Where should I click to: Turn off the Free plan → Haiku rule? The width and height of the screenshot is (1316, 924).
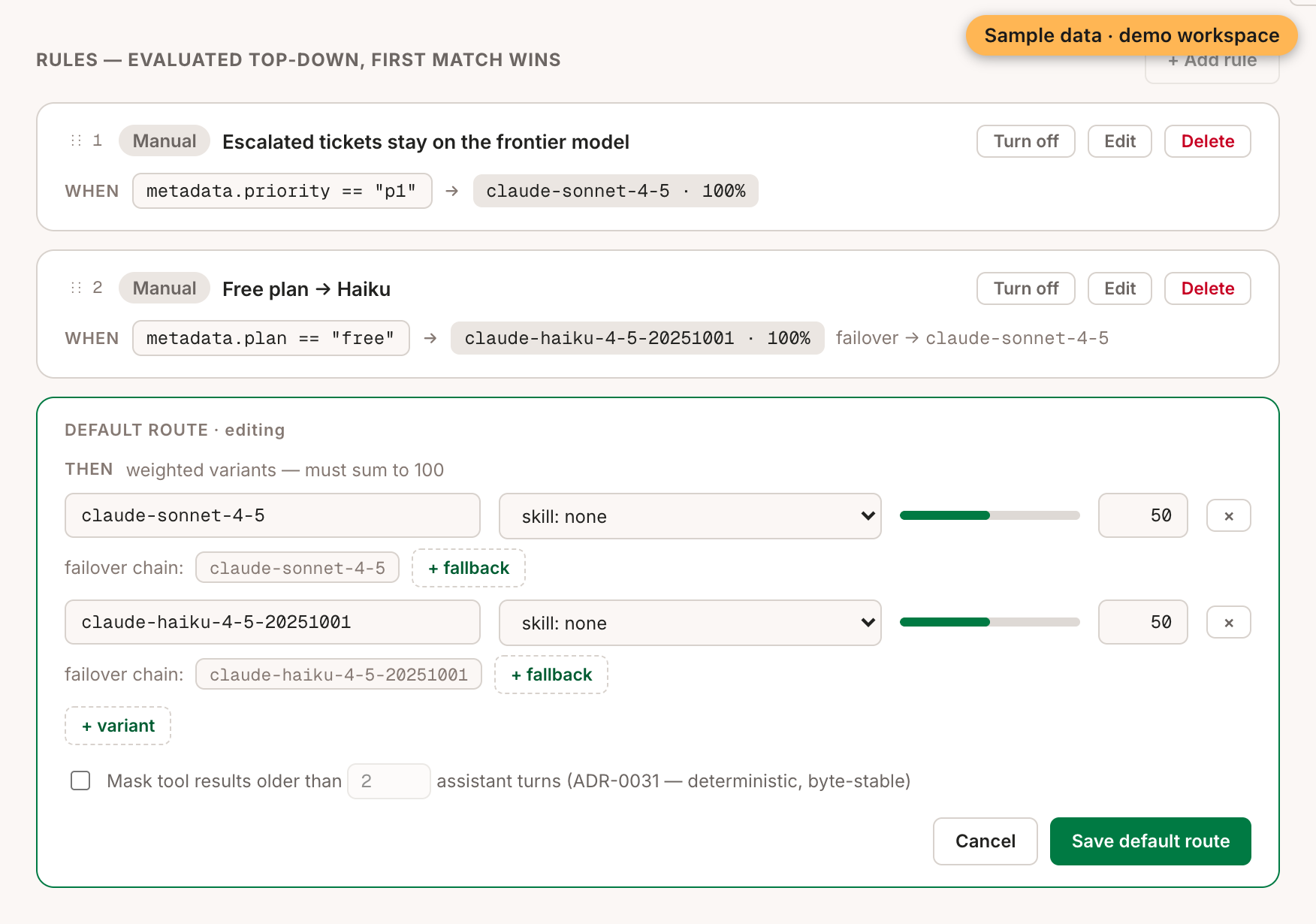coord(1025,288)
